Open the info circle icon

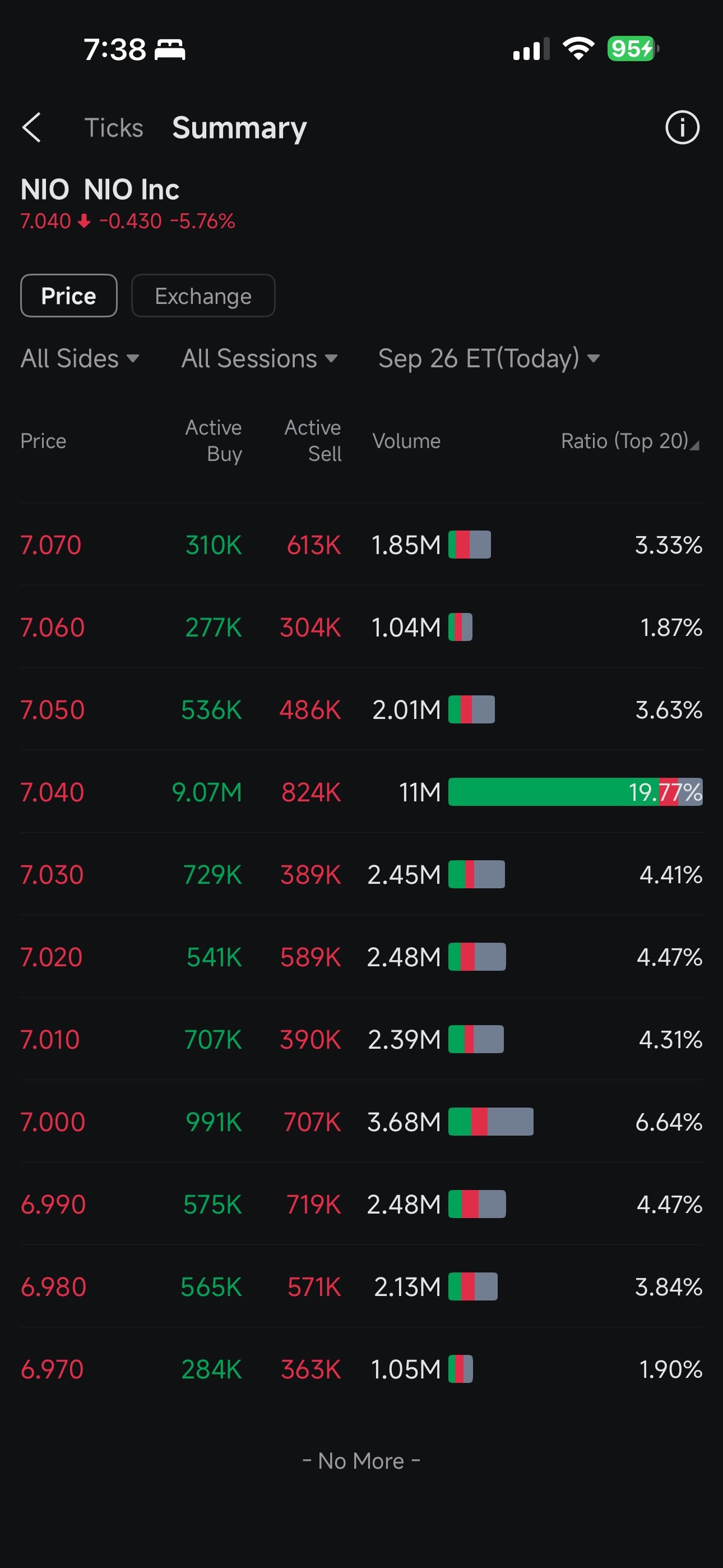point(682,127)
